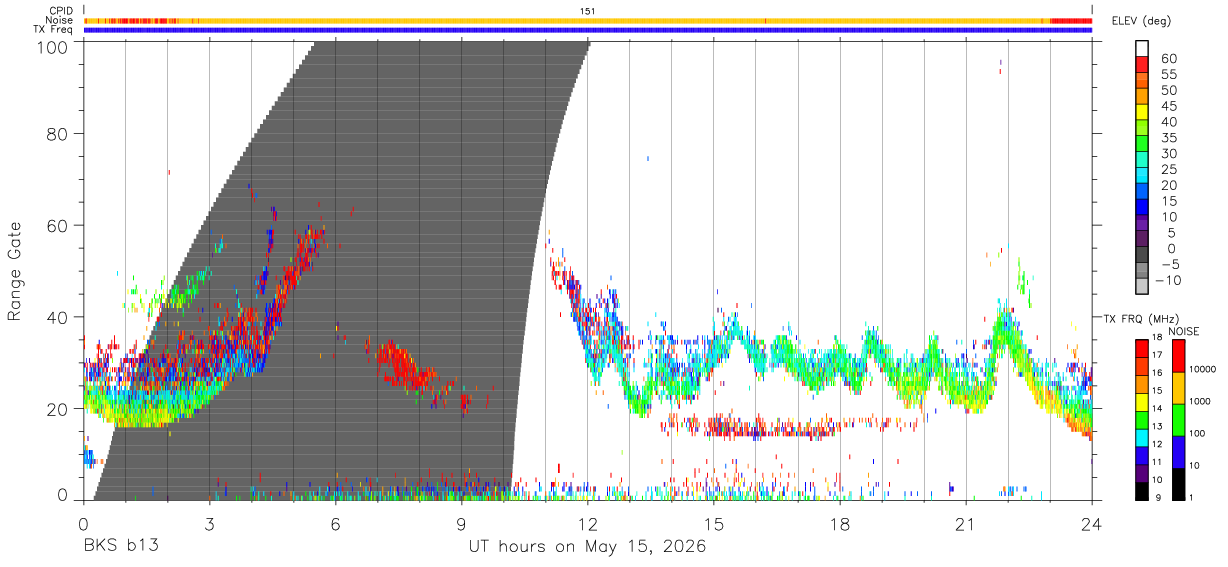Click the orange Noise strip above the plot

[x=587, y=20]
